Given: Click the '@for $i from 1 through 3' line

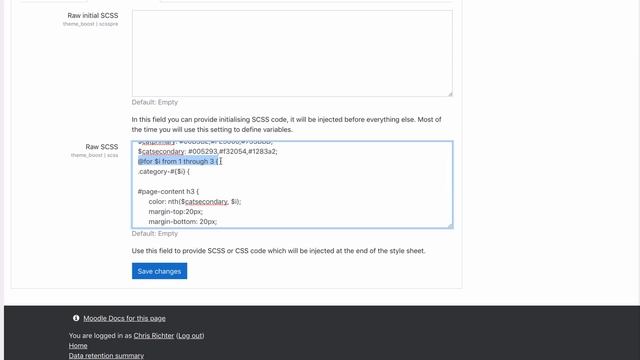Looking at the screenshot, I should click(x=179, y=161).
